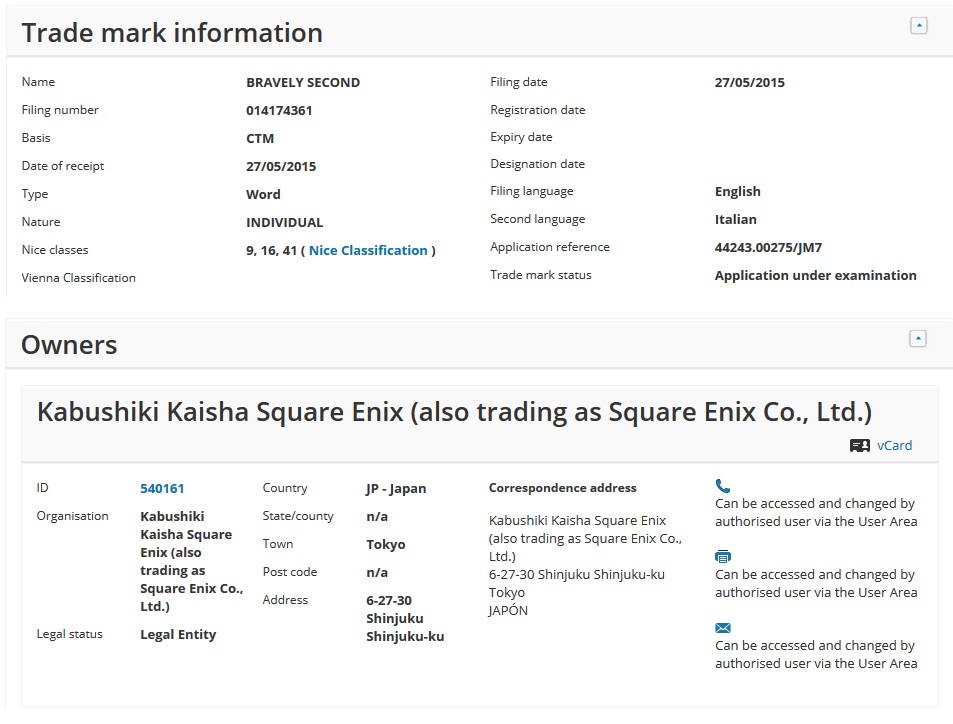
Task: Click application reference 44243.00275/JM7
Action: click(768, 248)
